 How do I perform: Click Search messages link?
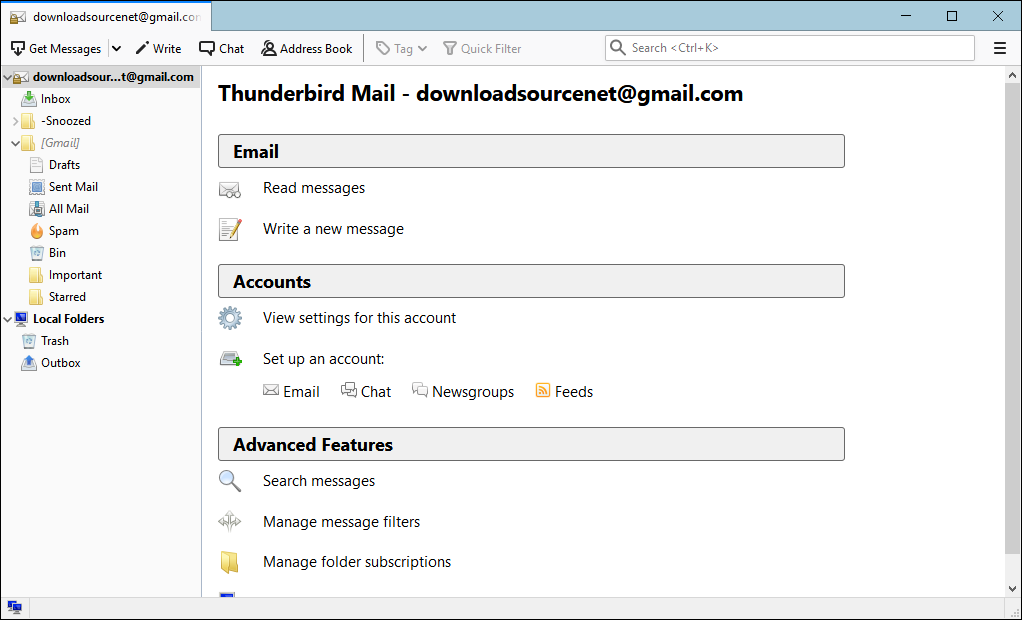coord(319,480)
